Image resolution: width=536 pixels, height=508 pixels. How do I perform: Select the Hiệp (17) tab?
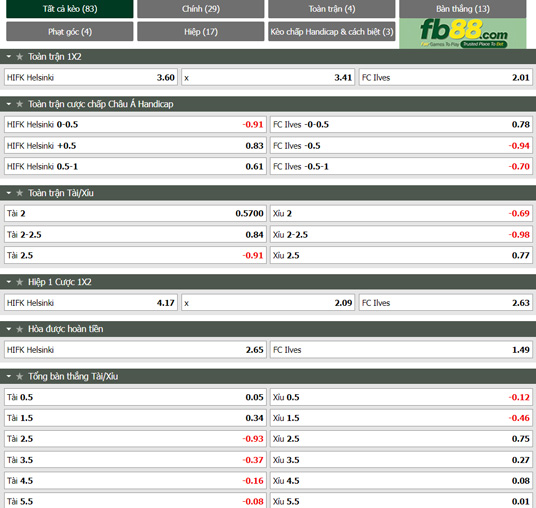201,31
